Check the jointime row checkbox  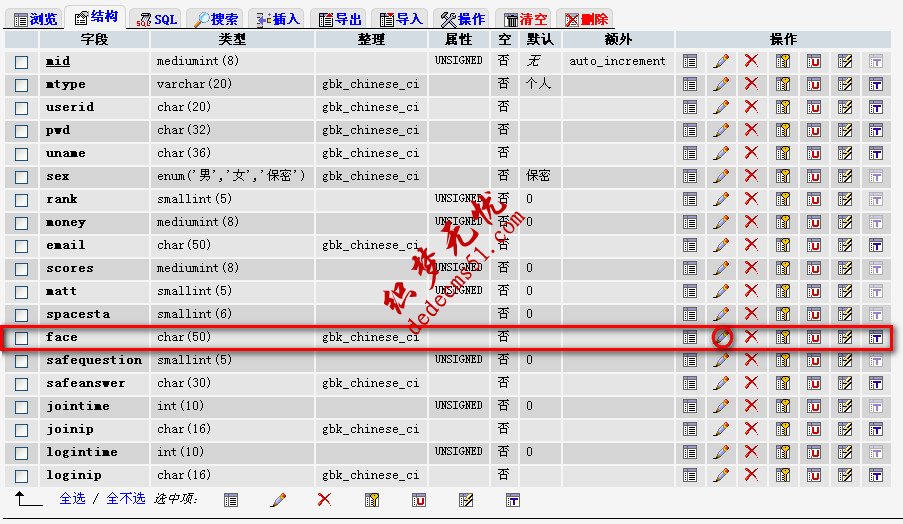coord(21,407)
